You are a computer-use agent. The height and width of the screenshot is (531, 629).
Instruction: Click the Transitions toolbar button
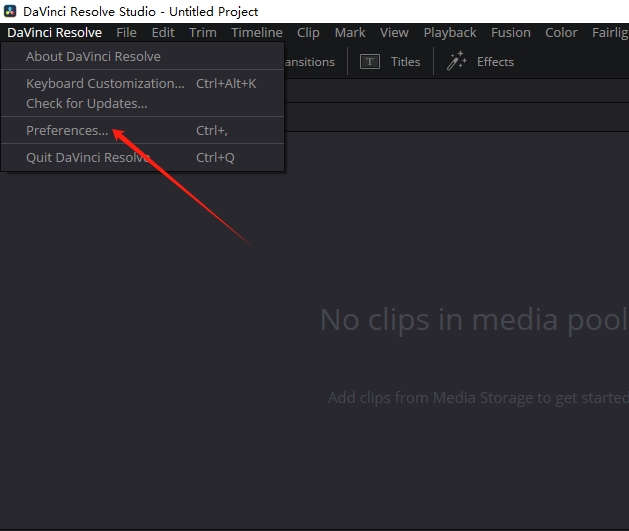(310, 62)
